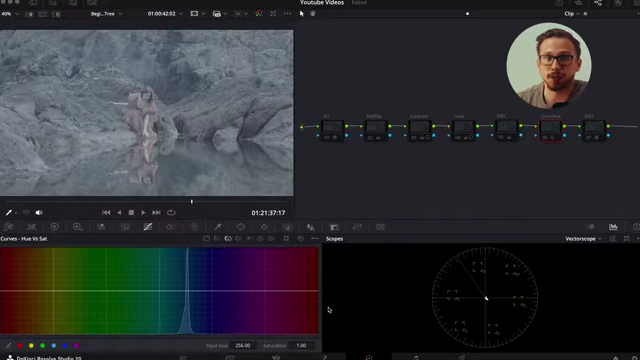This screenshot has height=360, width=640.
Task: Expand the picker tool options arrow
Action: [x=16, y=213]
